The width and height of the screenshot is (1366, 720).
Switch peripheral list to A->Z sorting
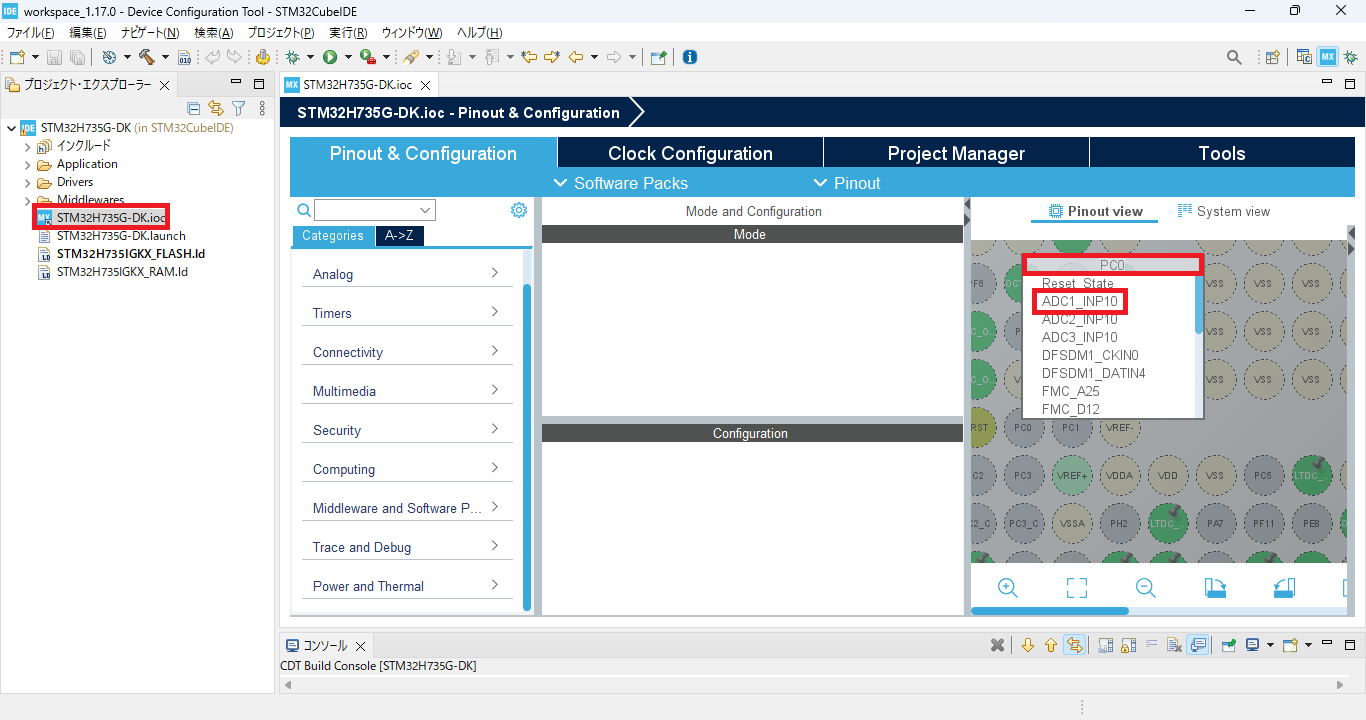coord(398,236)
